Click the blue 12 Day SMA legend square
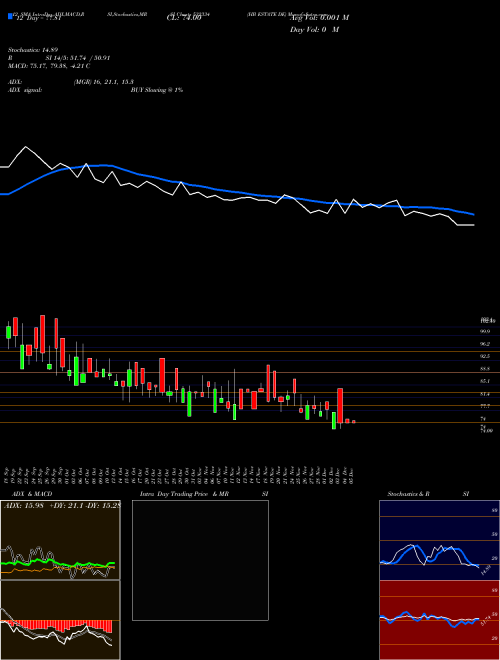The image size is (500, 660). (10, 16)
